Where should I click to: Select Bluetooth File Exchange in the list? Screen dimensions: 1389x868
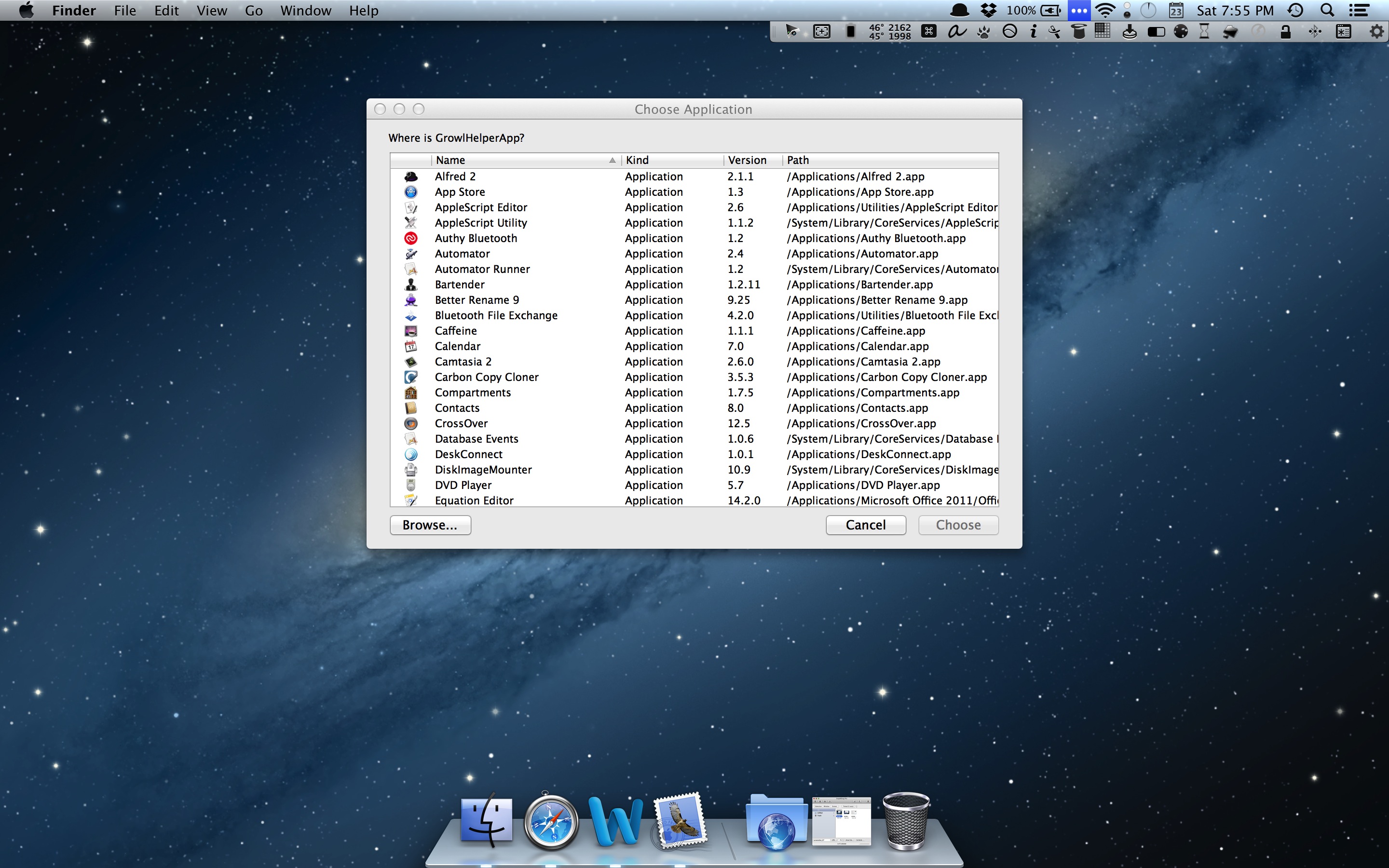(x=694, y=316)
